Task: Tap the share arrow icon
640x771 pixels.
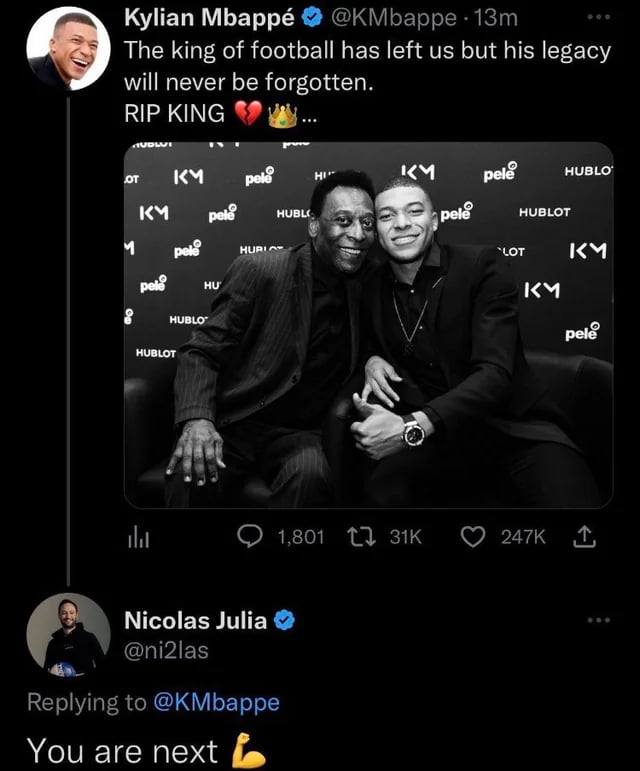Action: click(585, 538)
